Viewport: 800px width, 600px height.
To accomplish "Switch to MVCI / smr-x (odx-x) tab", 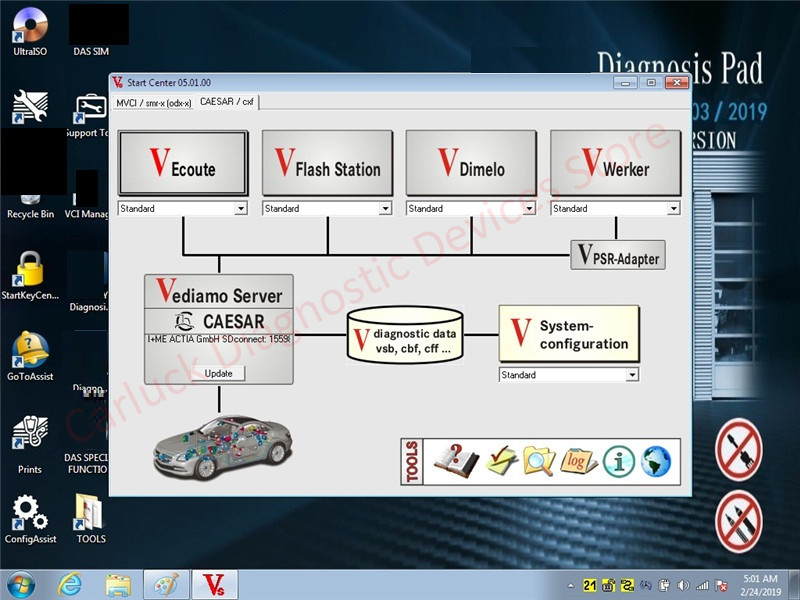I will coord(154,103).
